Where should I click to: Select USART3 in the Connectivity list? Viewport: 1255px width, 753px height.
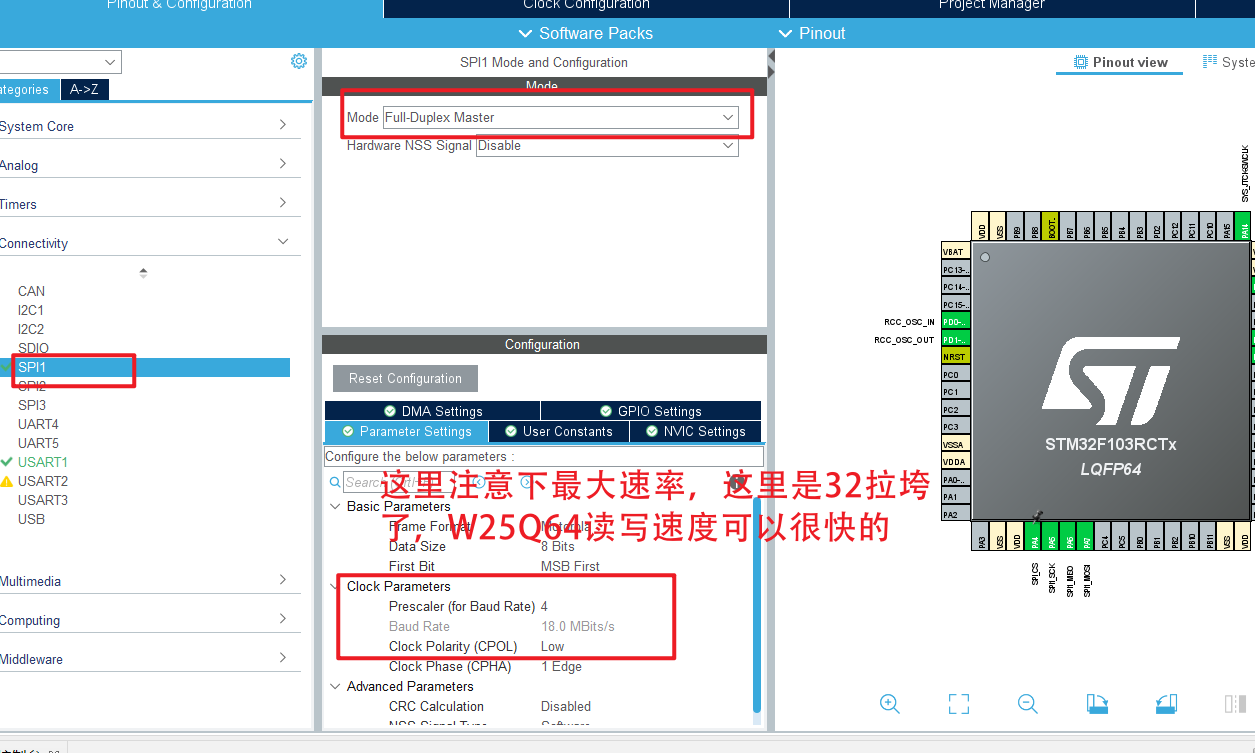click(42, 500)
